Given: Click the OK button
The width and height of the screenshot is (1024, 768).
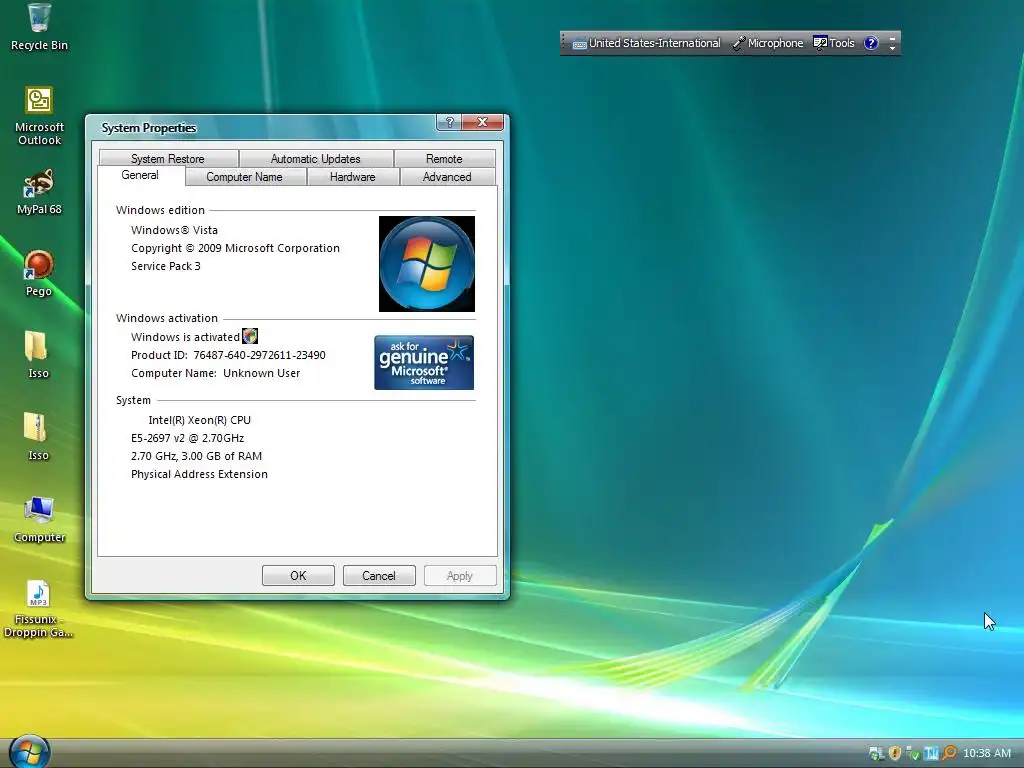Looking at the screenshot, I should pyautogui.click(x=298, y=576).
